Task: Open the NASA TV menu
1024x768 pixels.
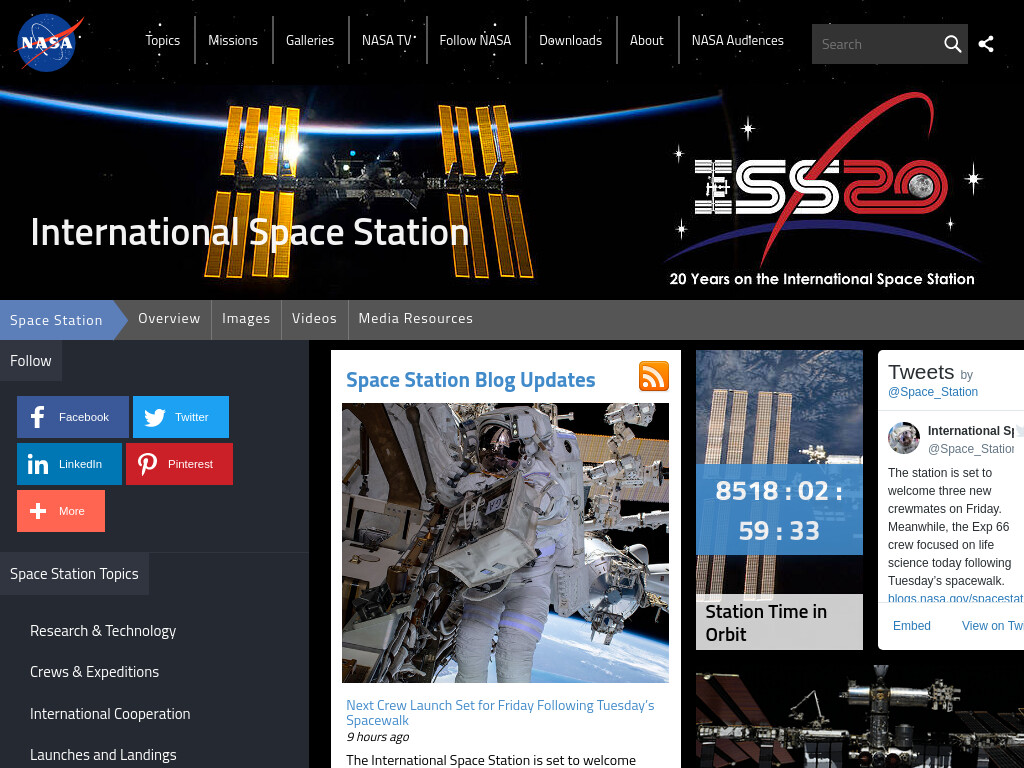Action: click(388, 40)
